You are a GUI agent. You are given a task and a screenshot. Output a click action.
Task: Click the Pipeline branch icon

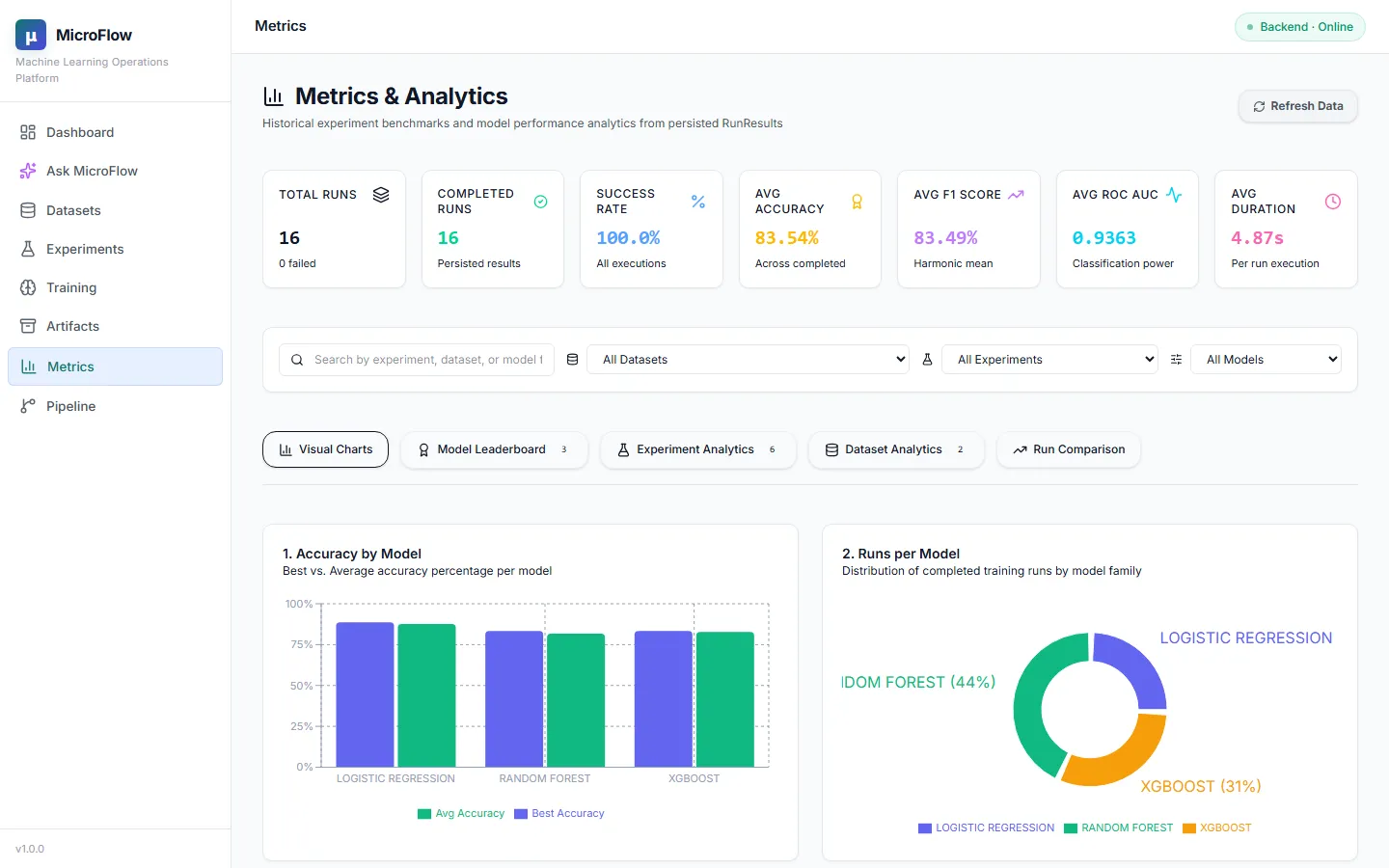(28, 406)
